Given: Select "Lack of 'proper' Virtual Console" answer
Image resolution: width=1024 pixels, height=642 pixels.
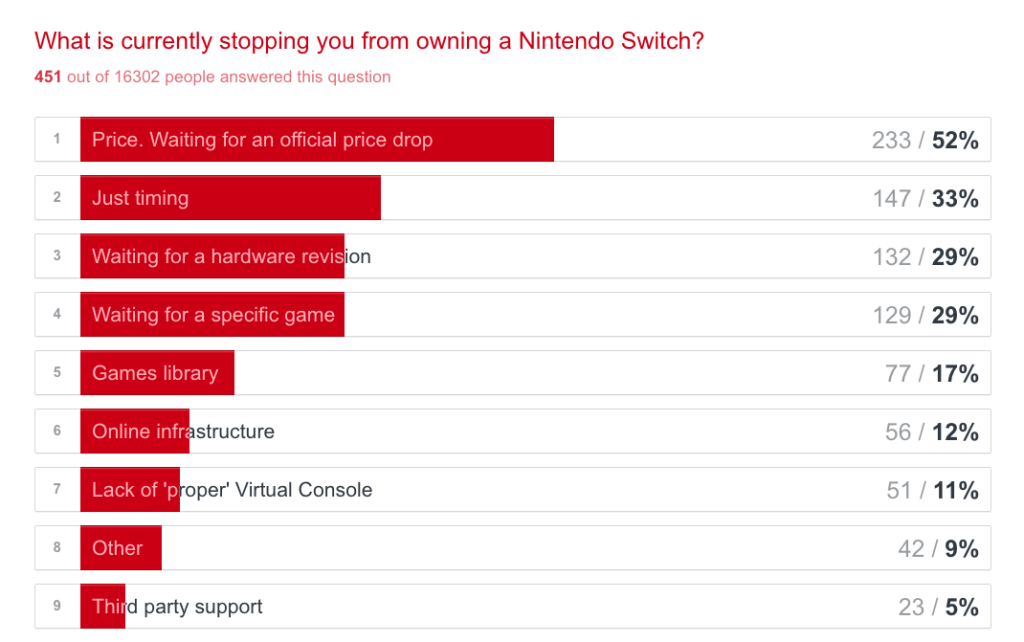Looking at the screenshot, I should tap(232, 490).
